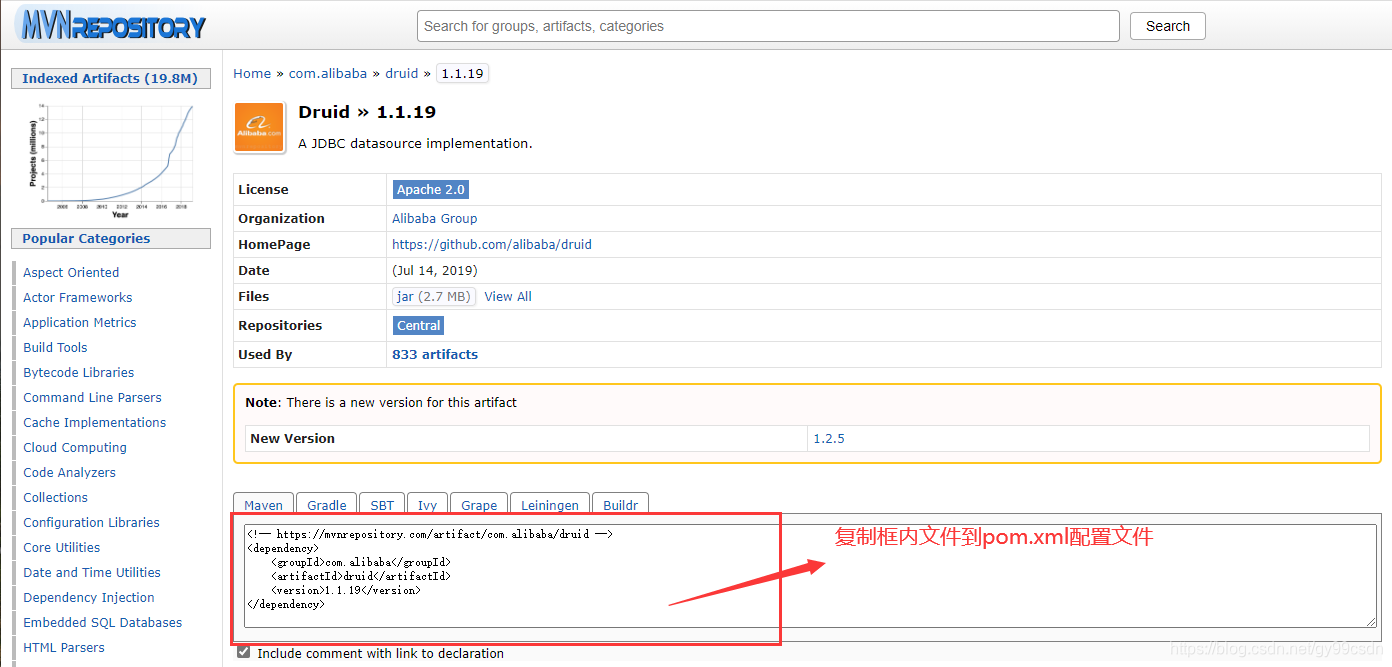Image resolution: width=1392 pixels, height=667 pixels.
Task: Open Core Utilities category
Action: click(62, 547)
